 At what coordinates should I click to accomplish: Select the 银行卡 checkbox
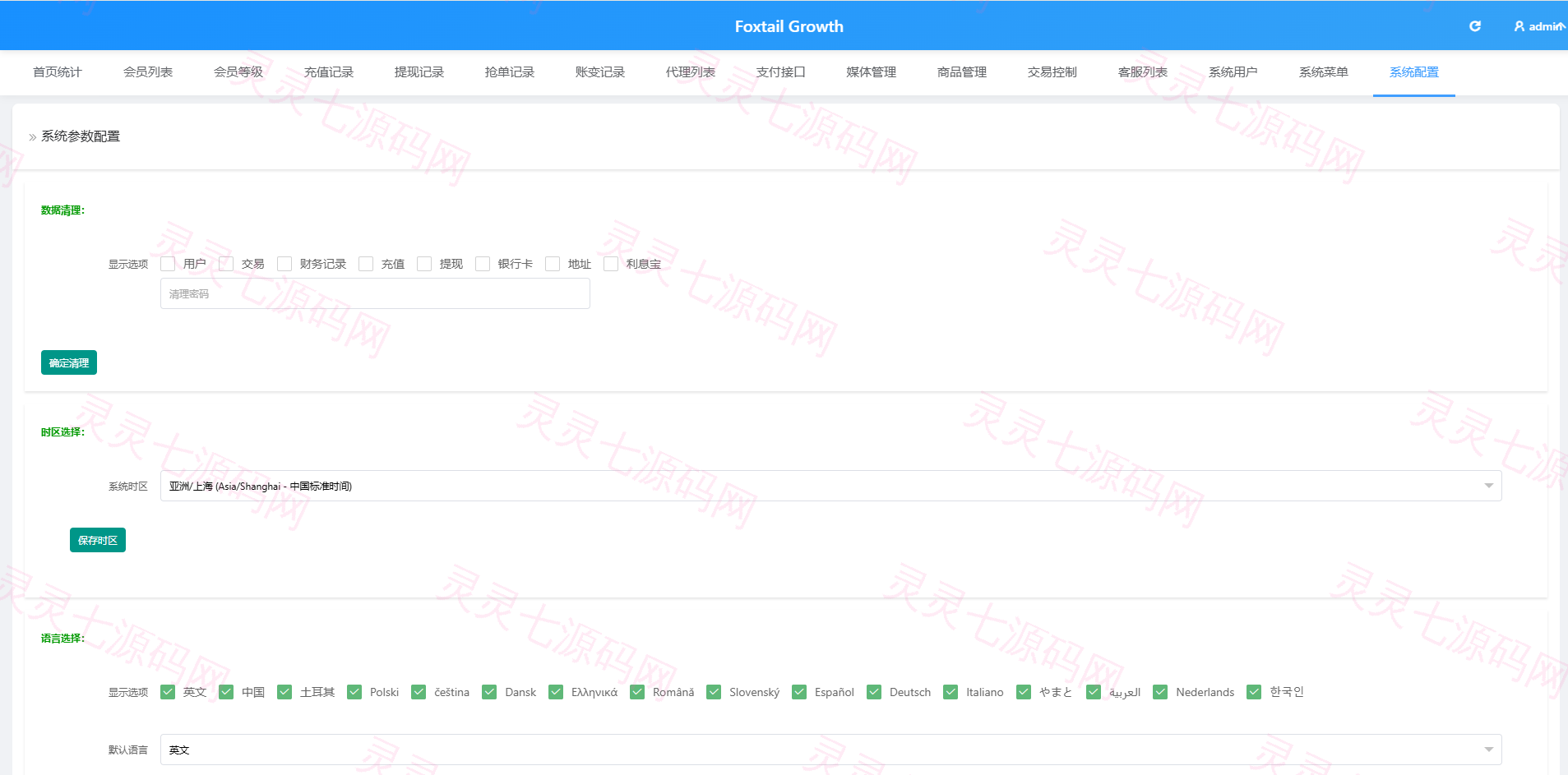[483, 264]
